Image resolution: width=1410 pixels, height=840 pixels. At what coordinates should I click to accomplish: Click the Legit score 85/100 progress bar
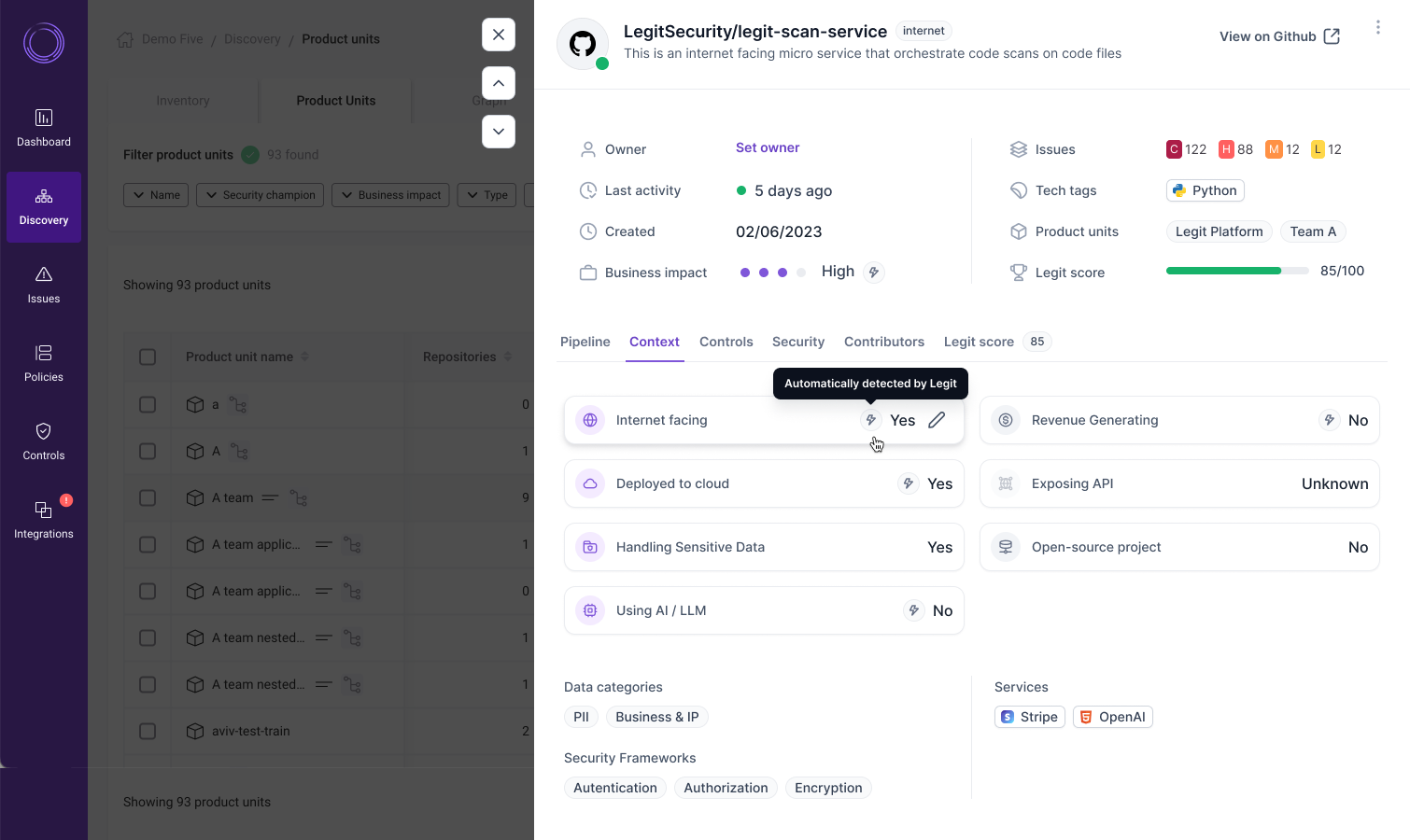(1236, 271)
